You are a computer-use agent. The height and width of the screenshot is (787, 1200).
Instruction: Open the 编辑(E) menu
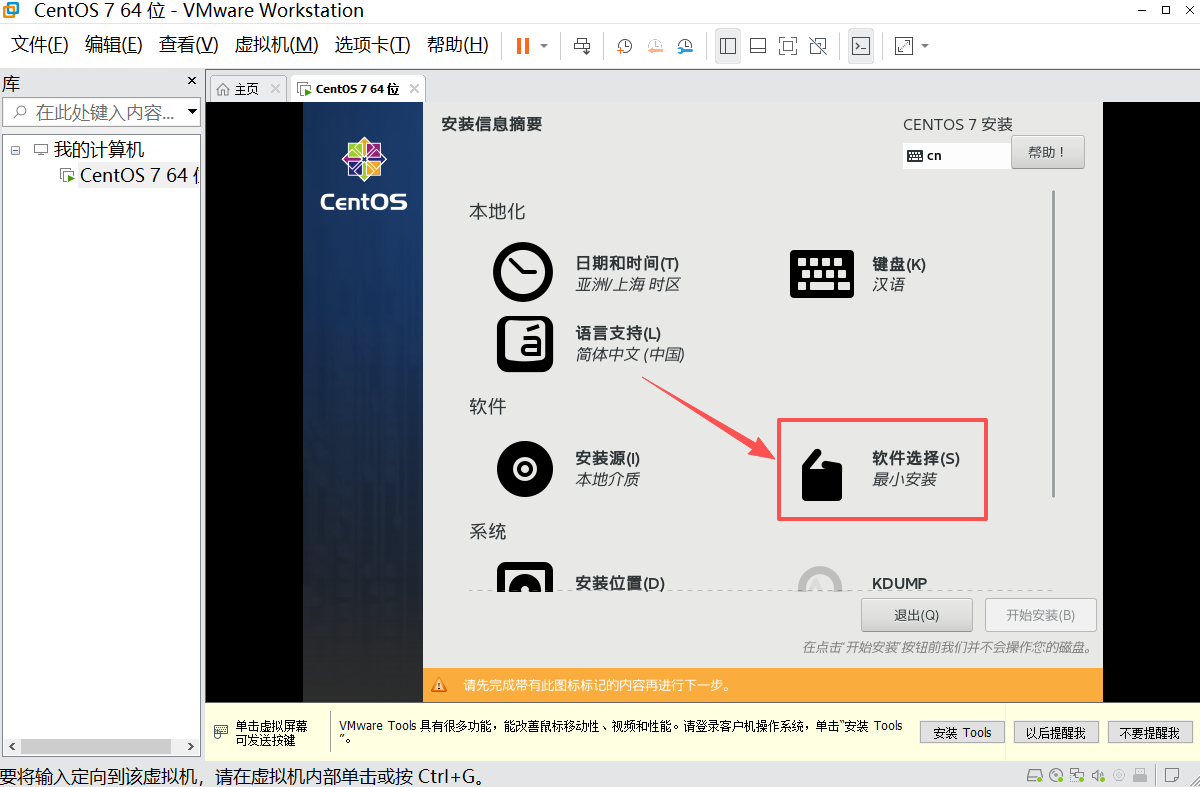pos(114,45)
